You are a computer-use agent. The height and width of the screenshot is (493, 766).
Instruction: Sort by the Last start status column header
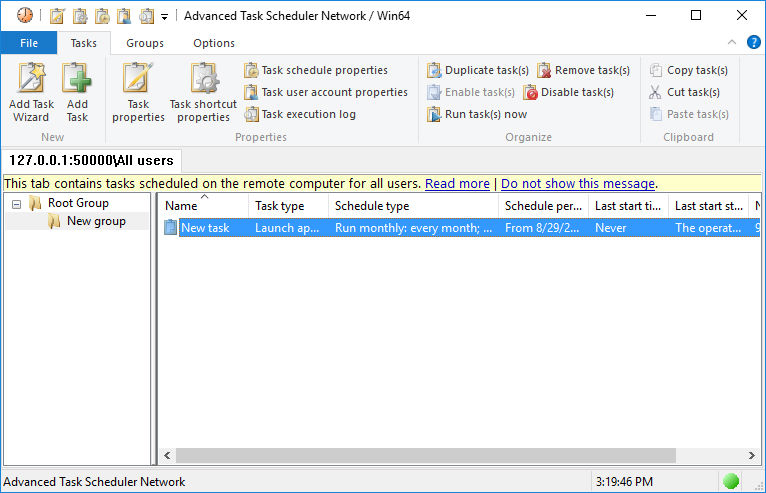pyautogui.click(x=708, y=206)
